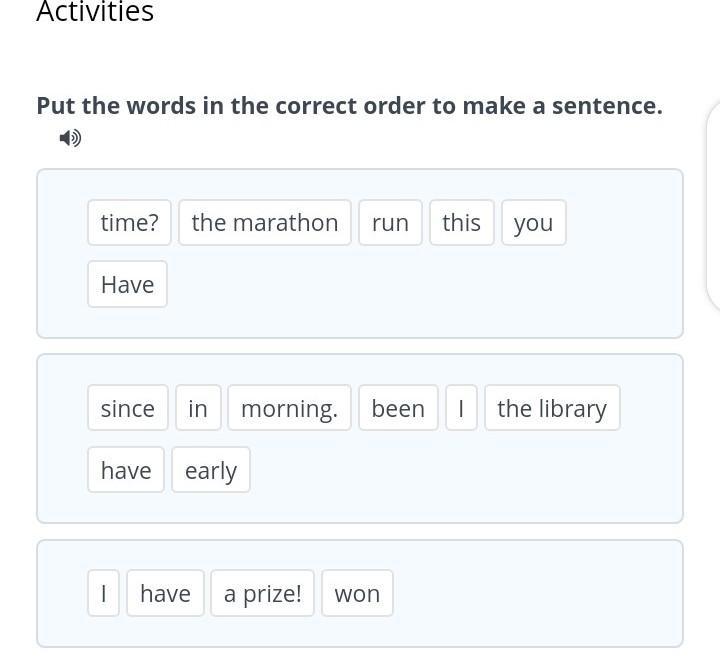
Task: Click the 'I' tile in third sentence
Action: [103, 594]
